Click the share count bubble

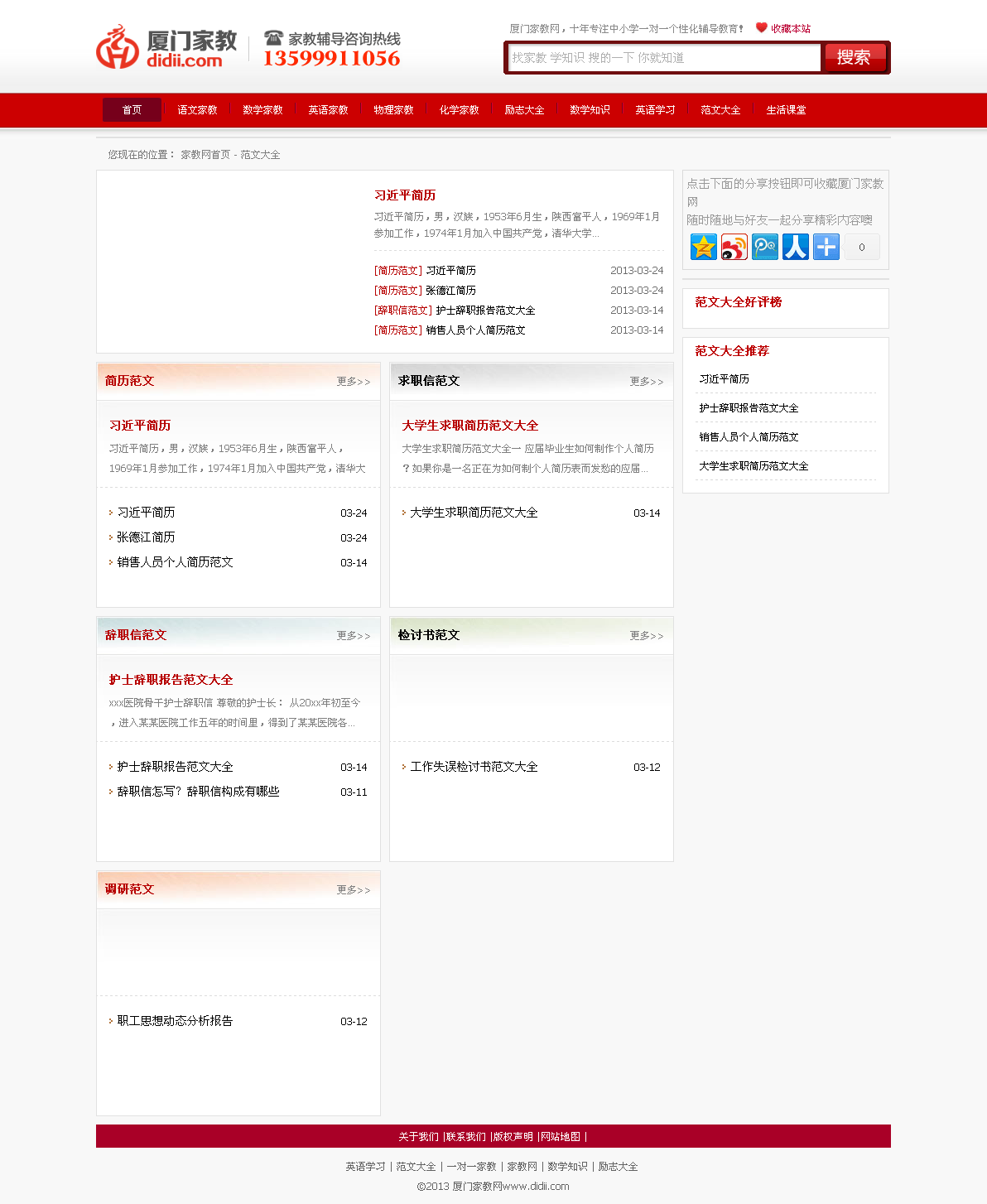[x=861, y=247]
